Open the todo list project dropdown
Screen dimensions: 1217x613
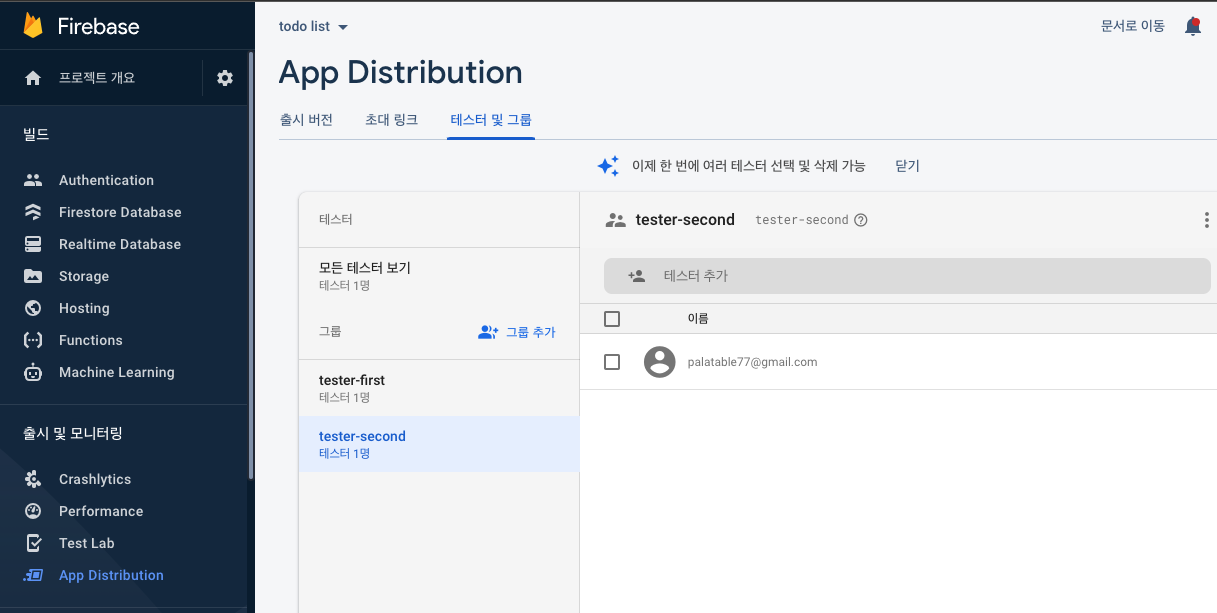(x=313, y=27)
